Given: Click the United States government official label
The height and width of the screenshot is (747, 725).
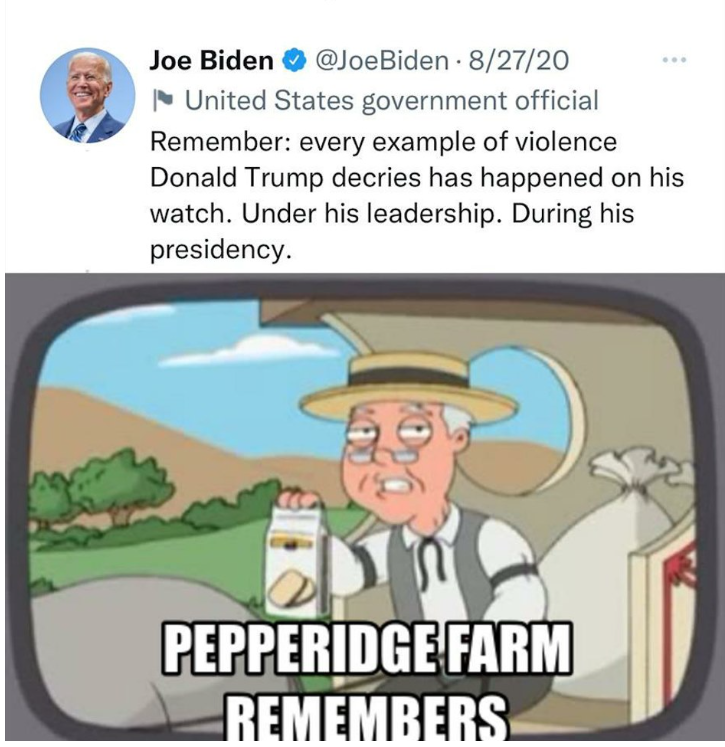Looking at the screenshot, I should [392, 101].
